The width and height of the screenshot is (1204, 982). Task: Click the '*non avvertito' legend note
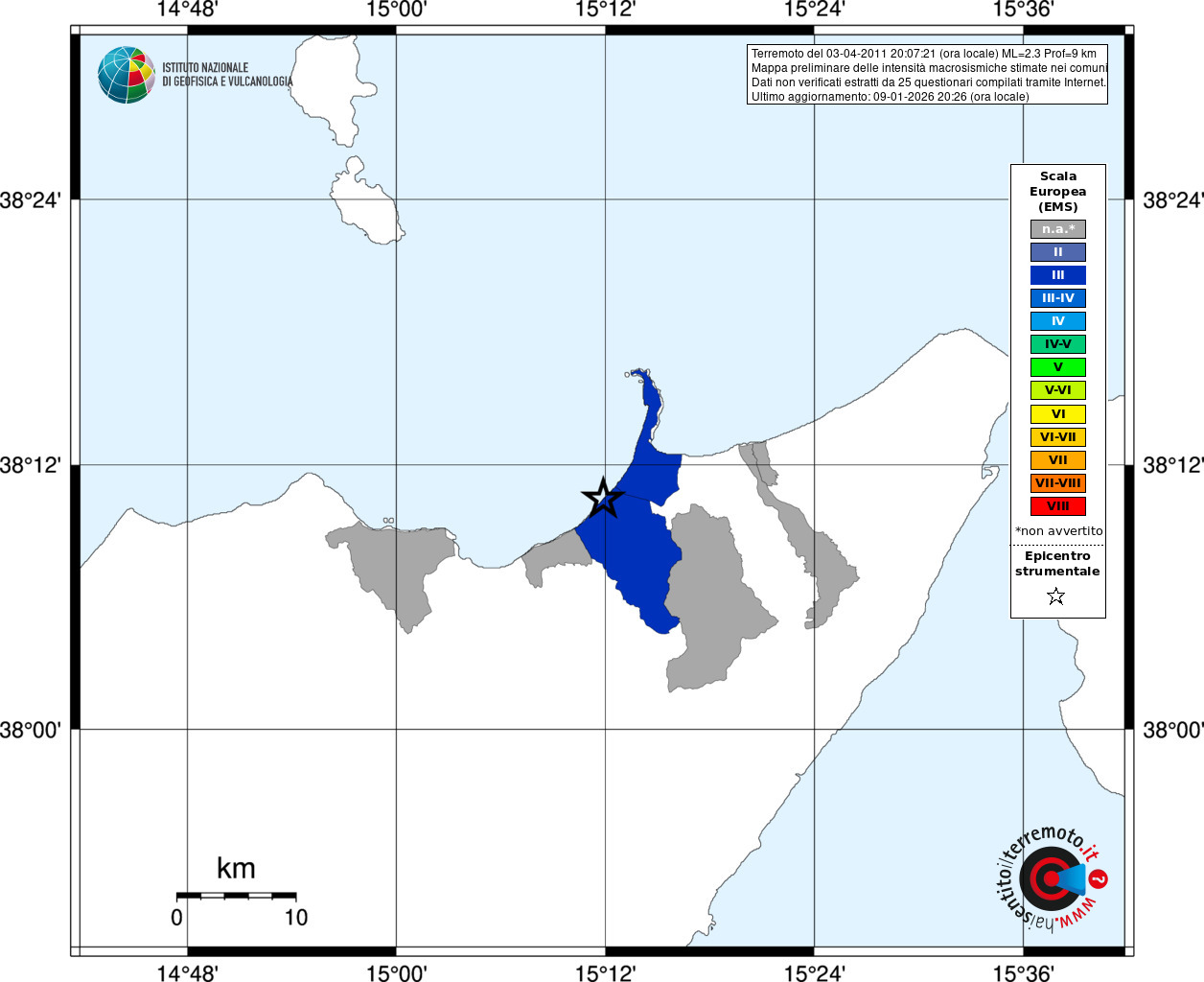(1058, 531)
